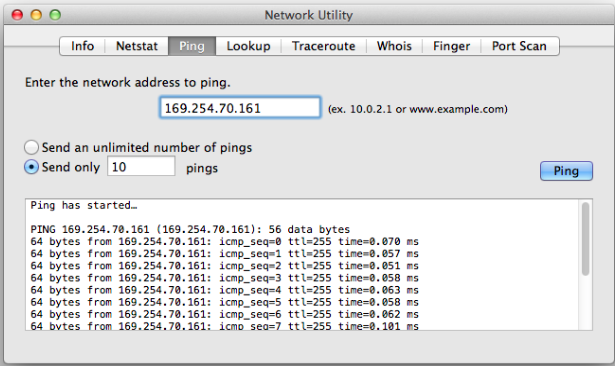
Task: Click the icmp_seq=5 result line
Action: 224,302
